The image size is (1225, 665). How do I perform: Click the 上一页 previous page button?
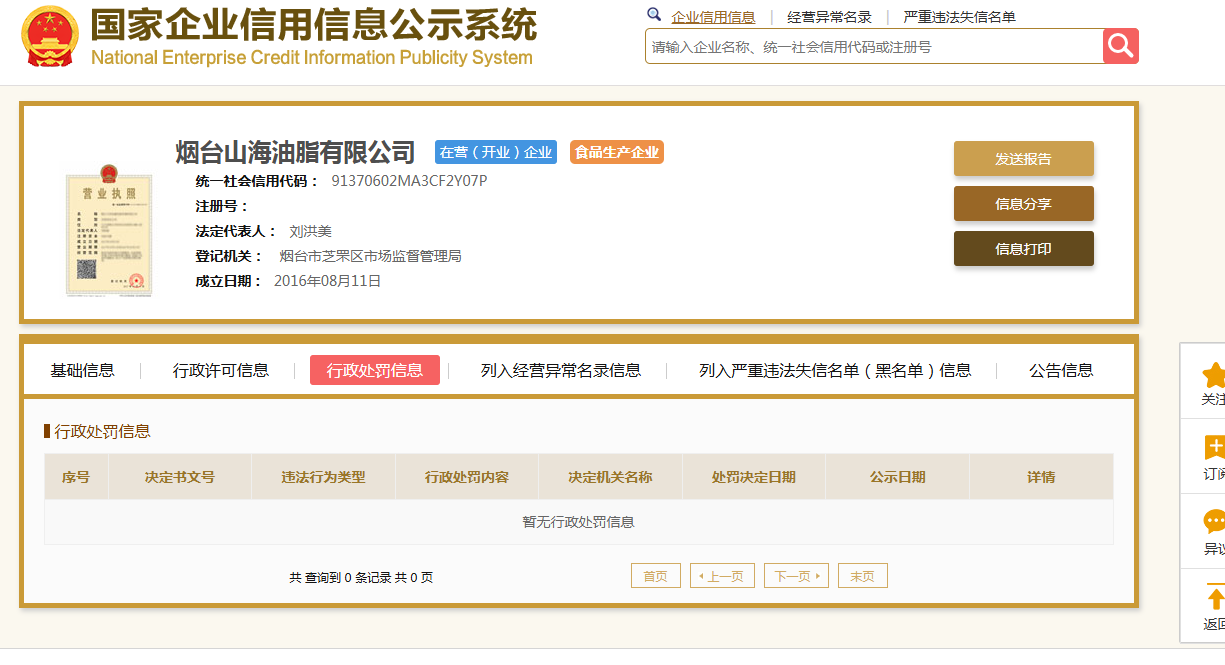pos(722,576)
